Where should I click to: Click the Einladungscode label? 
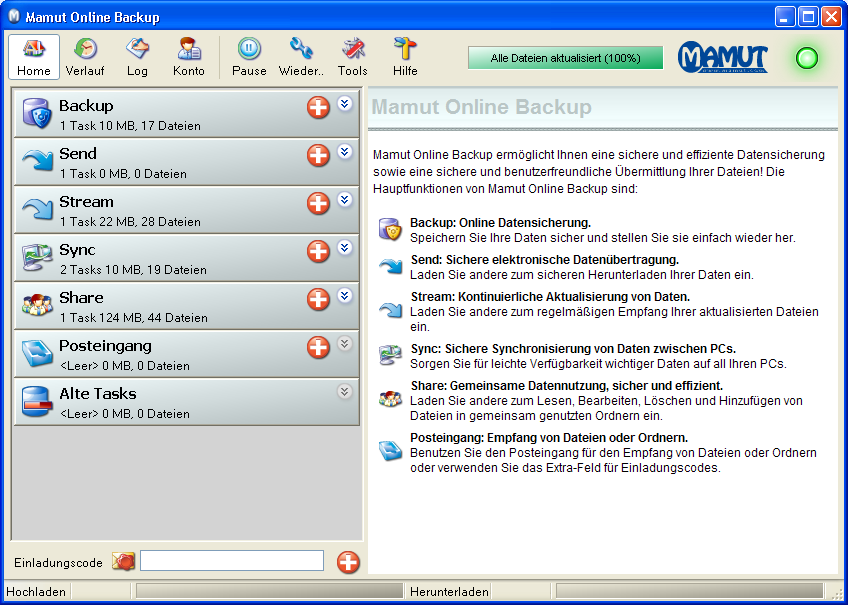(x=58, y=563)
